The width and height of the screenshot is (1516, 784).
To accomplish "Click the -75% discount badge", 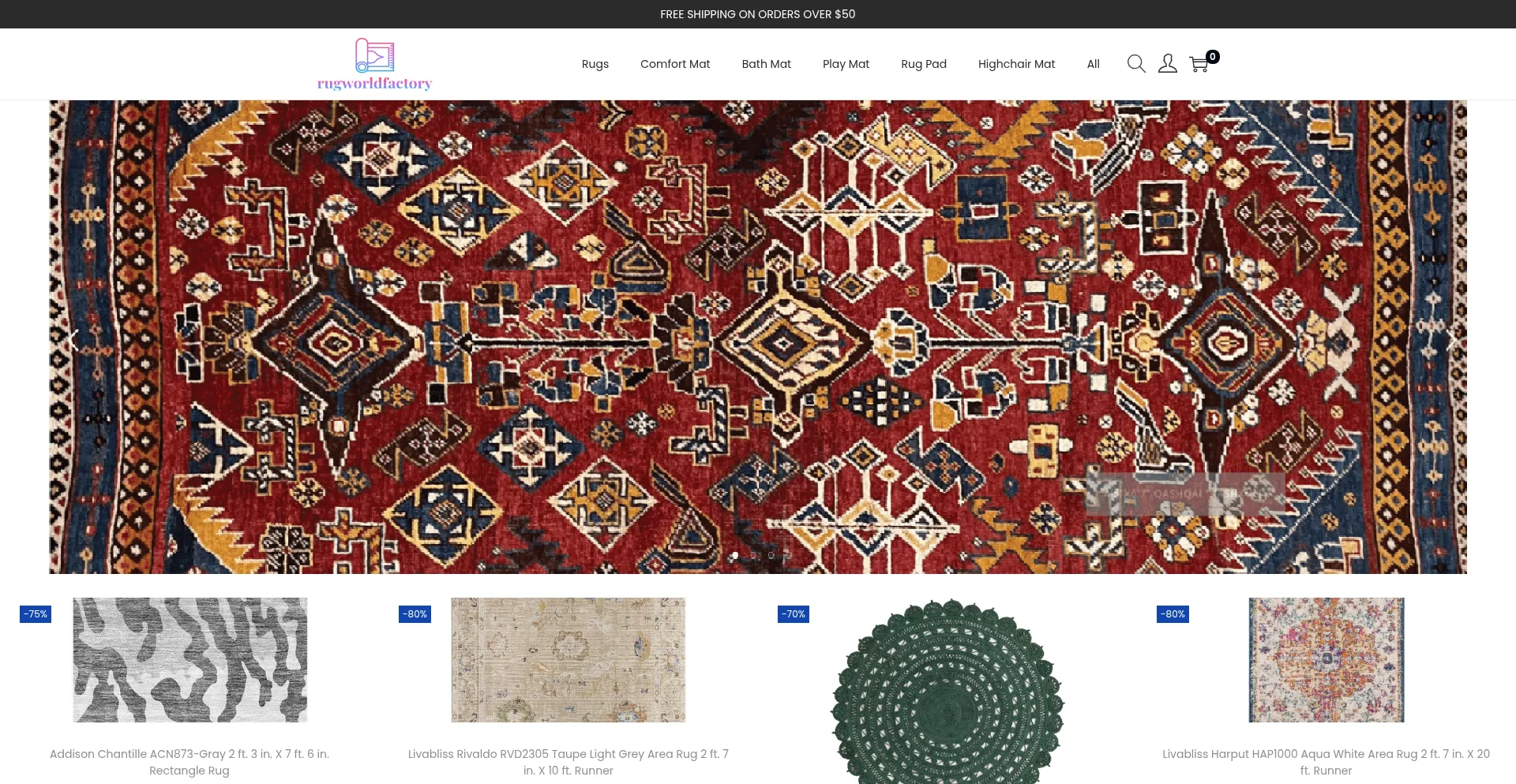I will 36,614.
